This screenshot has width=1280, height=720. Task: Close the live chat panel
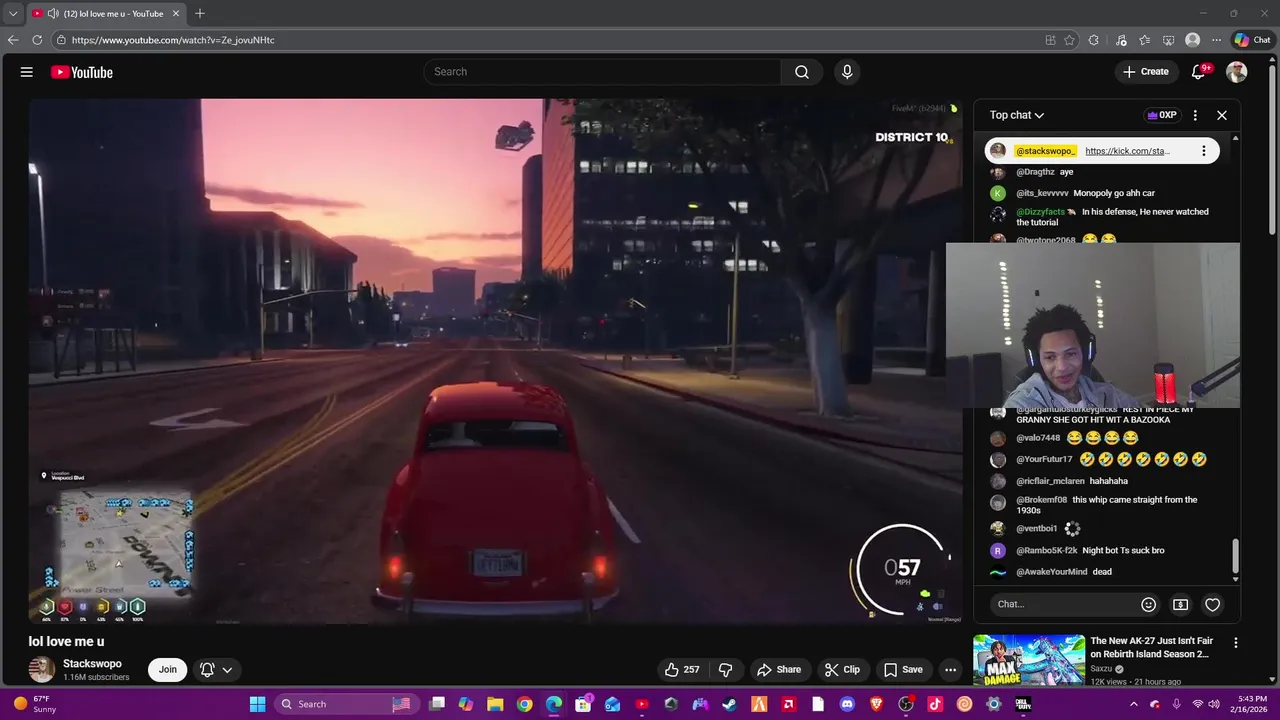(x=1221, y=115)
